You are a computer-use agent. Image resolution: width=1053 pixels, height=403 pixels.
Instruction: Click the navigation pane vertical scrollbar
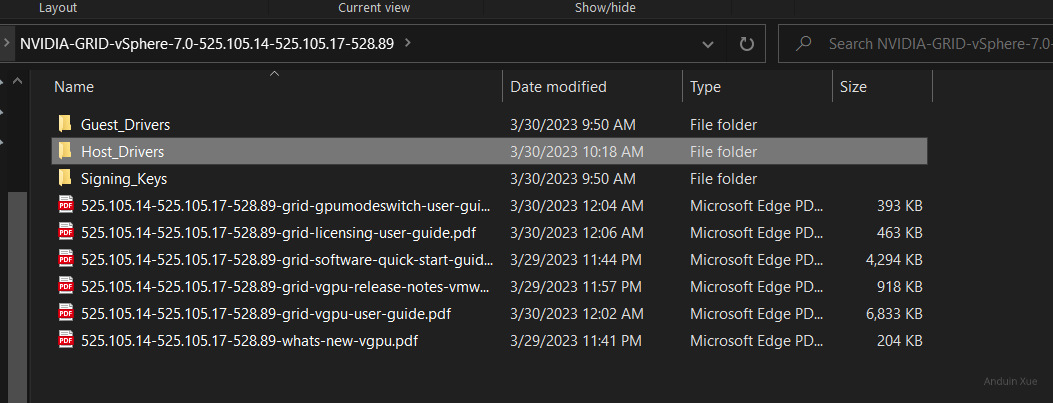17,296
